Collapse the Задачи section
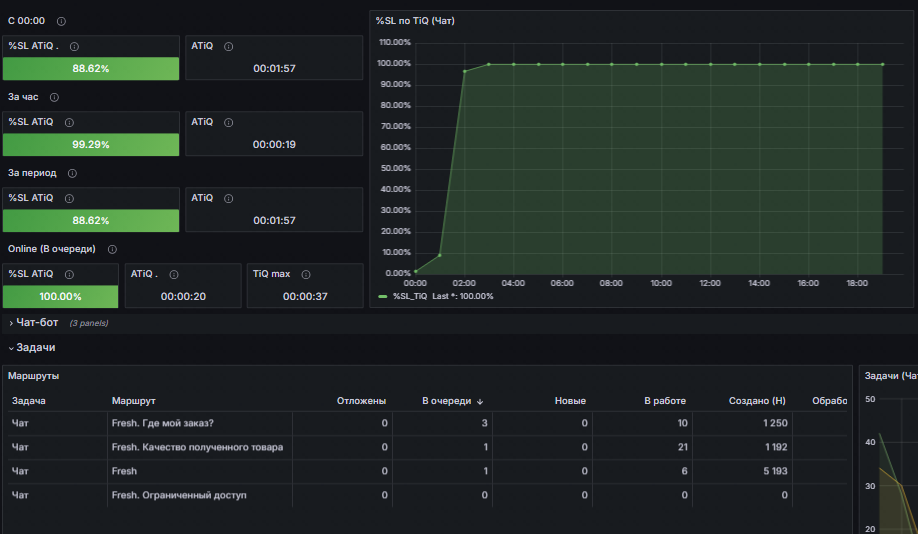Image resolution: width=918 pixels, height=534 pixels. click(32, 347)
